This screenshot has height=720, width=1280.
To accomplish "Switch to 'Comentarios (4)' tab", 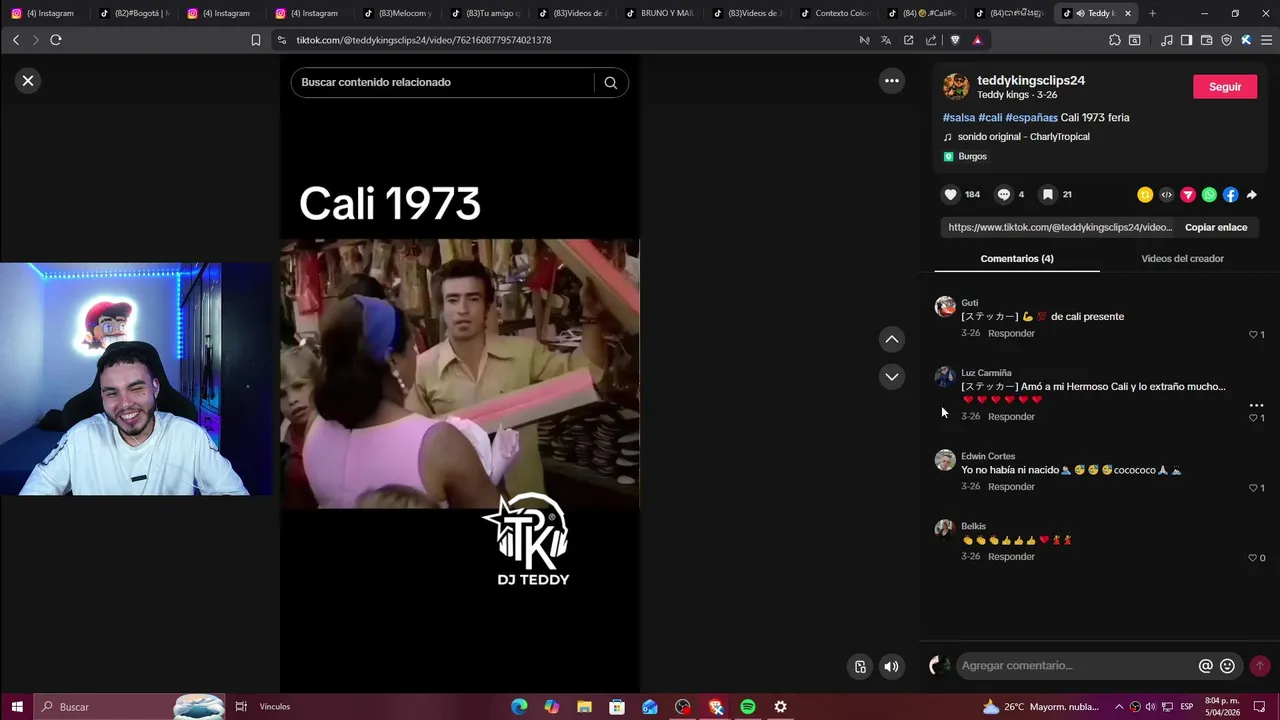I will pos(1017,259).
